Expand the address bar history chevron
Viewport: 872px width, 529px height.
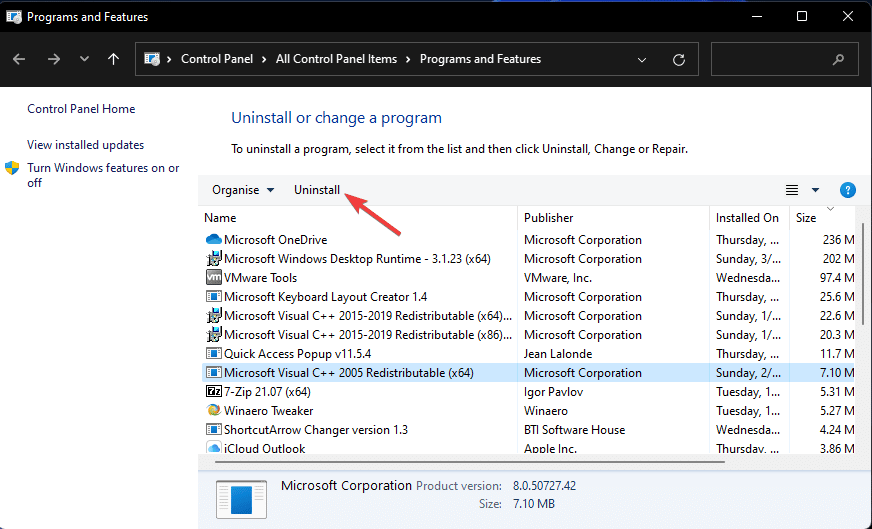point(642,60)
